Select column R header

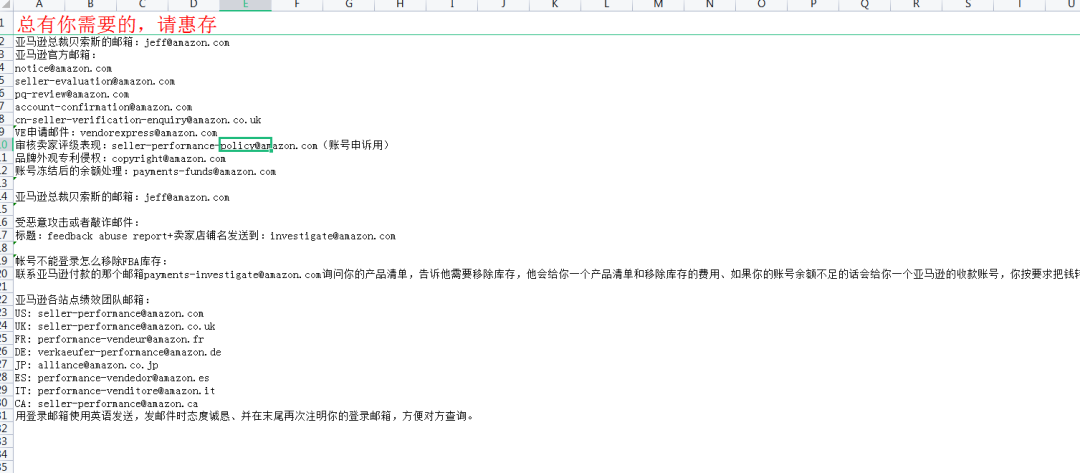pos(915,6)
